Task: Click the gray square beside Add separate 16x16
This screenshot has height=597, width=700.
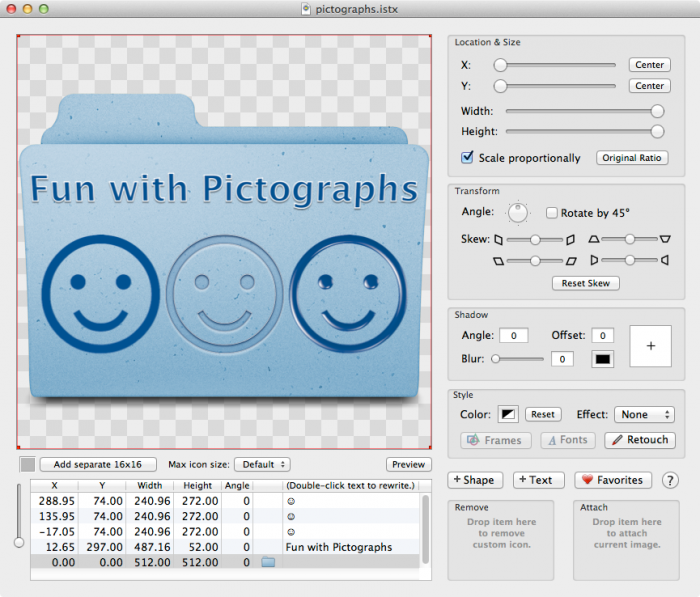Action: coord(28,464)
